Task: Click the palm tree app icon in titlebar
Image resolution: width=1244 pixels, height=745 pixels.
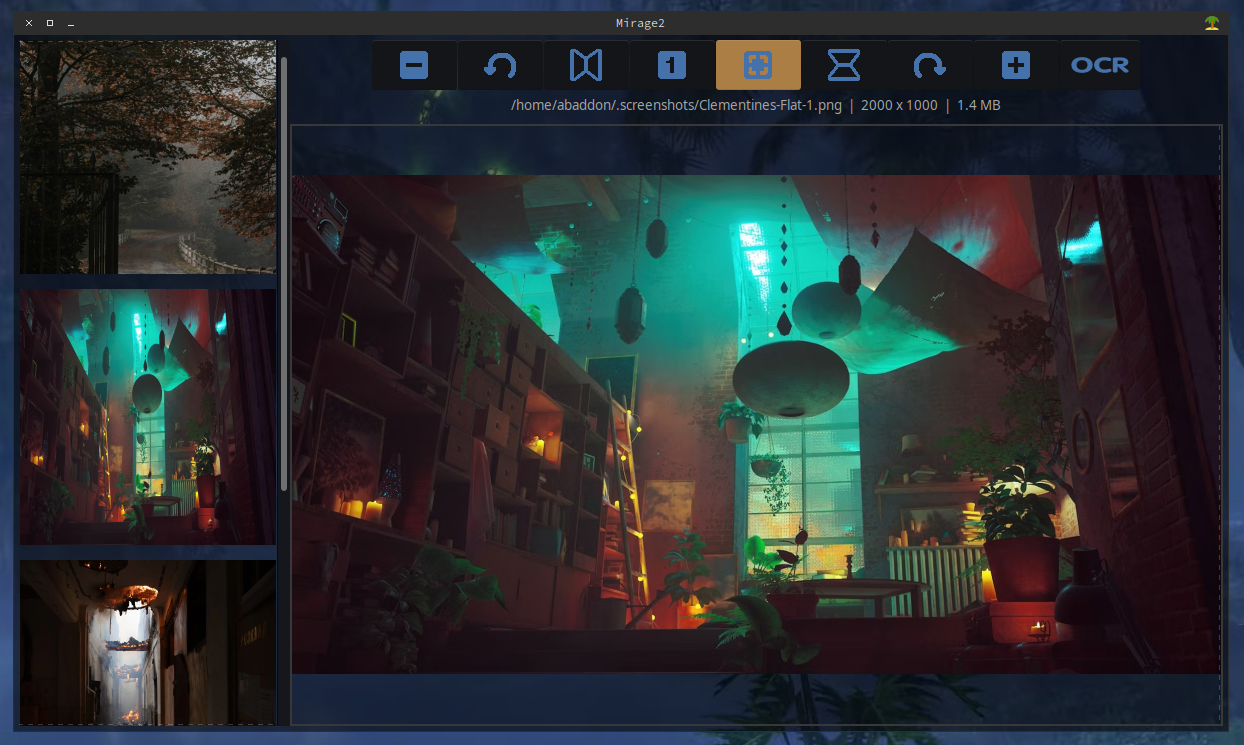Action: pyautogui.click(x=1212, y=22)
